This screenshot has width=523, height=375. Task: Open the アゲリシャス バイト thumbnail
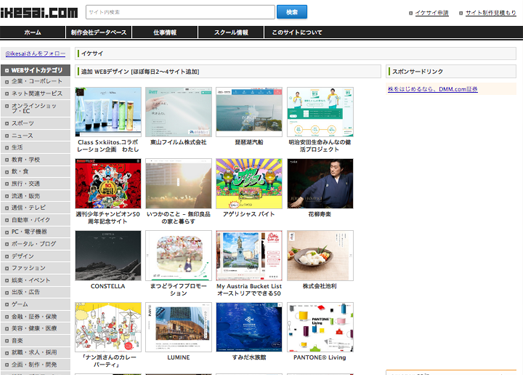(249, 184)
